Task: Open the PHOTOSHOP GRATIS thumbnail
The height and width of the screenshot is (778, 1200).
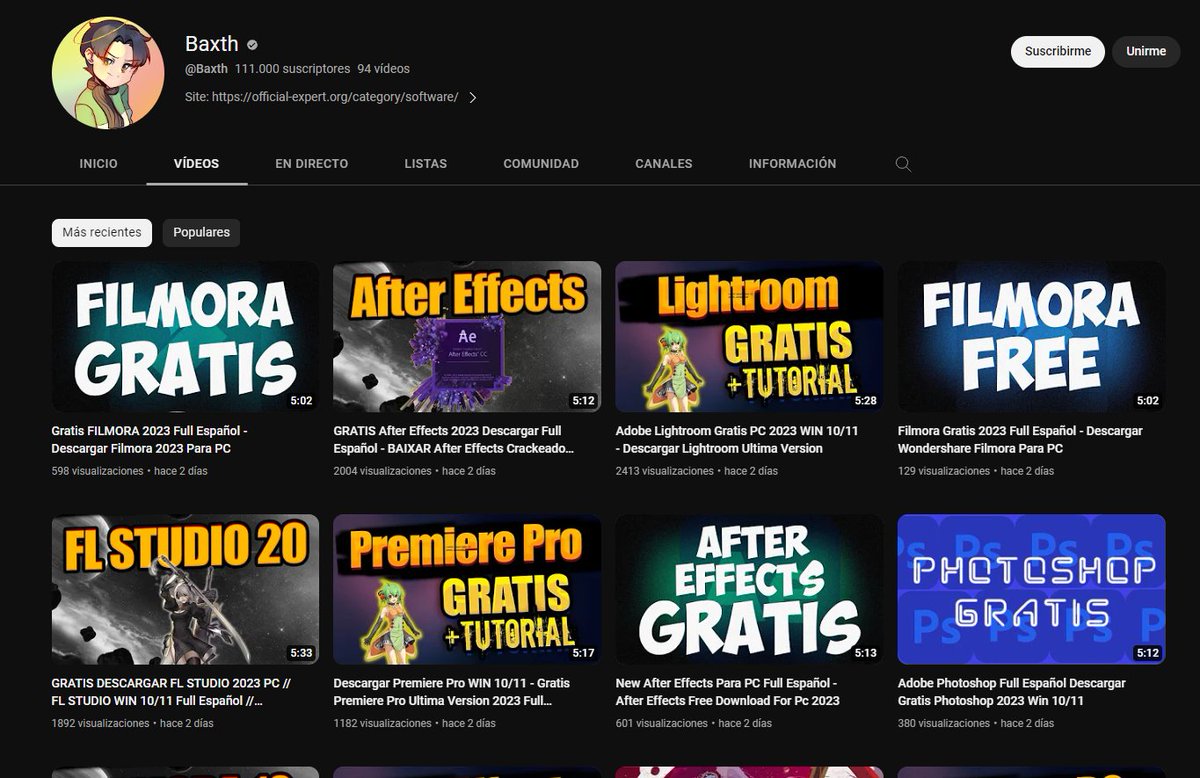Action: (x=1031, y=589)
